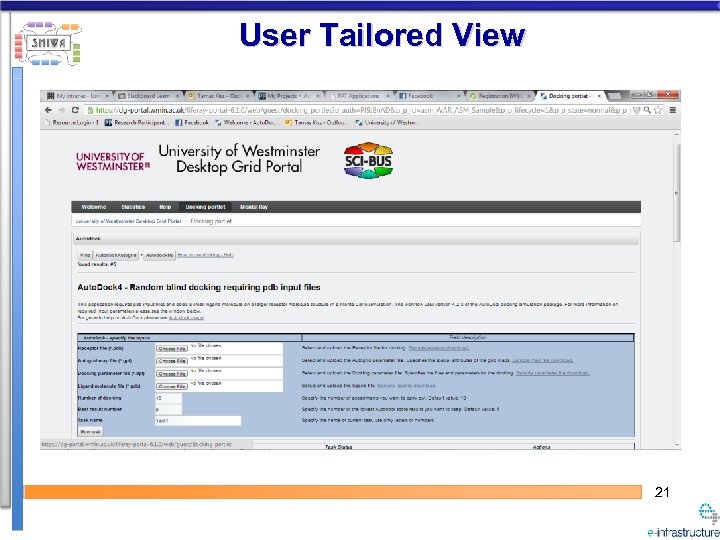Click the Best result number input field
Image resolution: width=720 pixels, height=540 pixels.
169,409
